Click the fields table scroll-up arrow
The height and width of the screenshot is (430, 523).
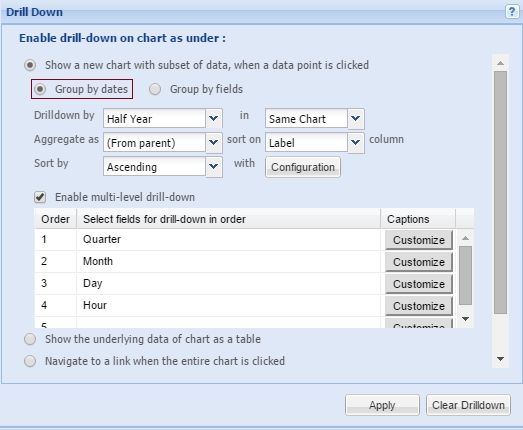point(465,238)
